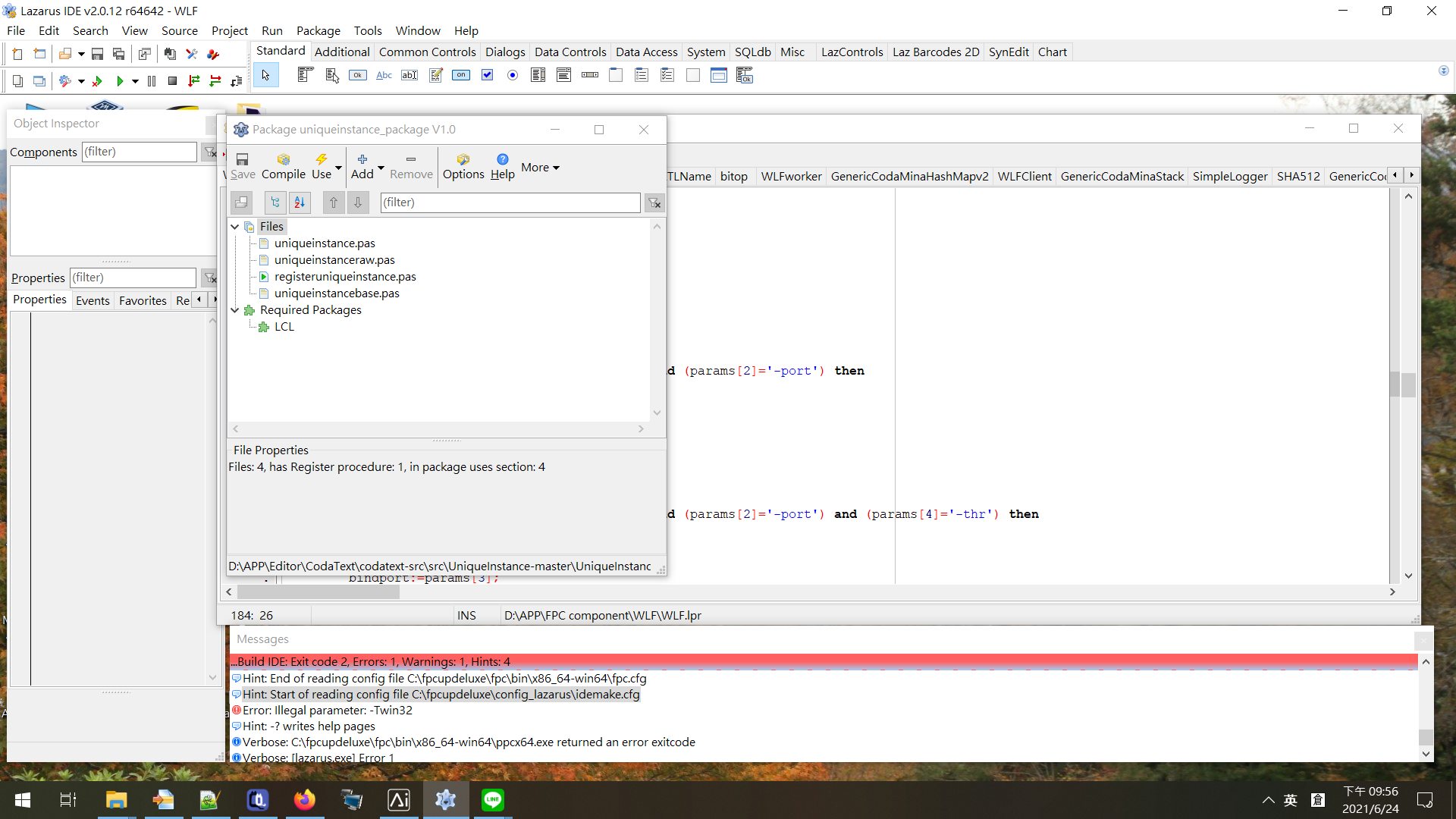1456x819 pixels.
Task: Save the package in package editor
Action: click(243, 165)
